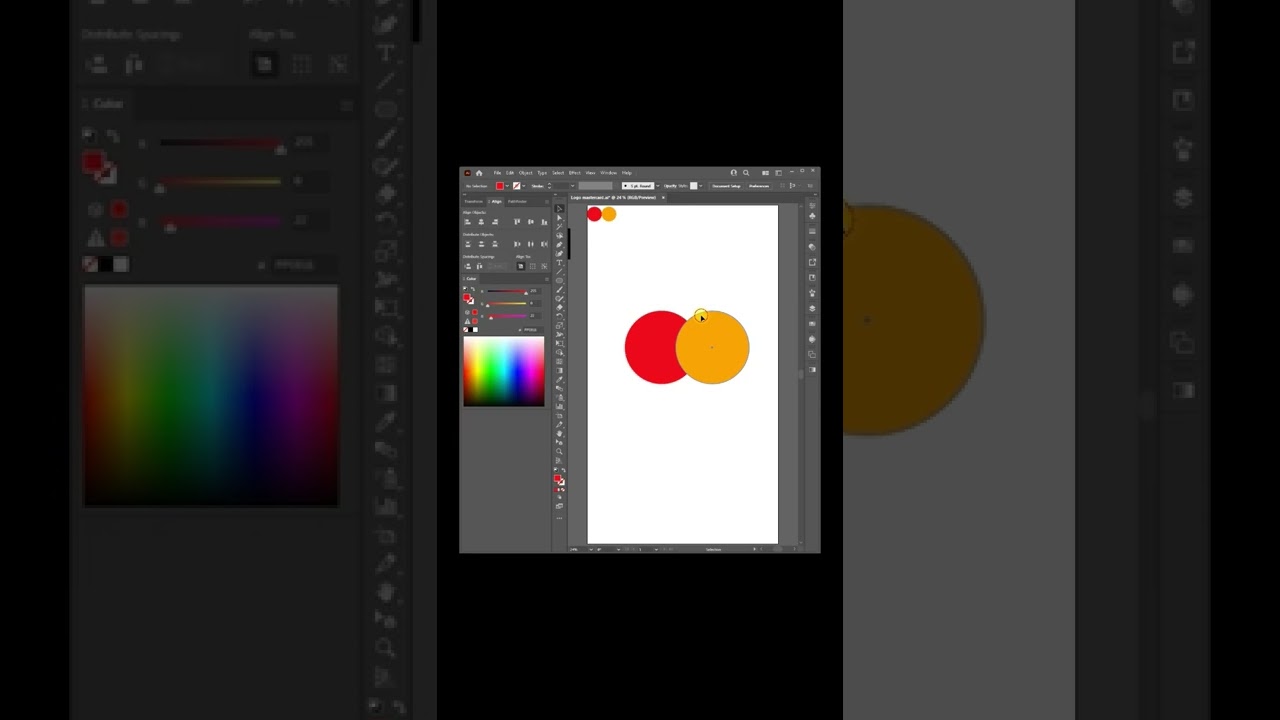Open the Window menu
Viewport: 1280px width, 720px height.
[608, 173]
